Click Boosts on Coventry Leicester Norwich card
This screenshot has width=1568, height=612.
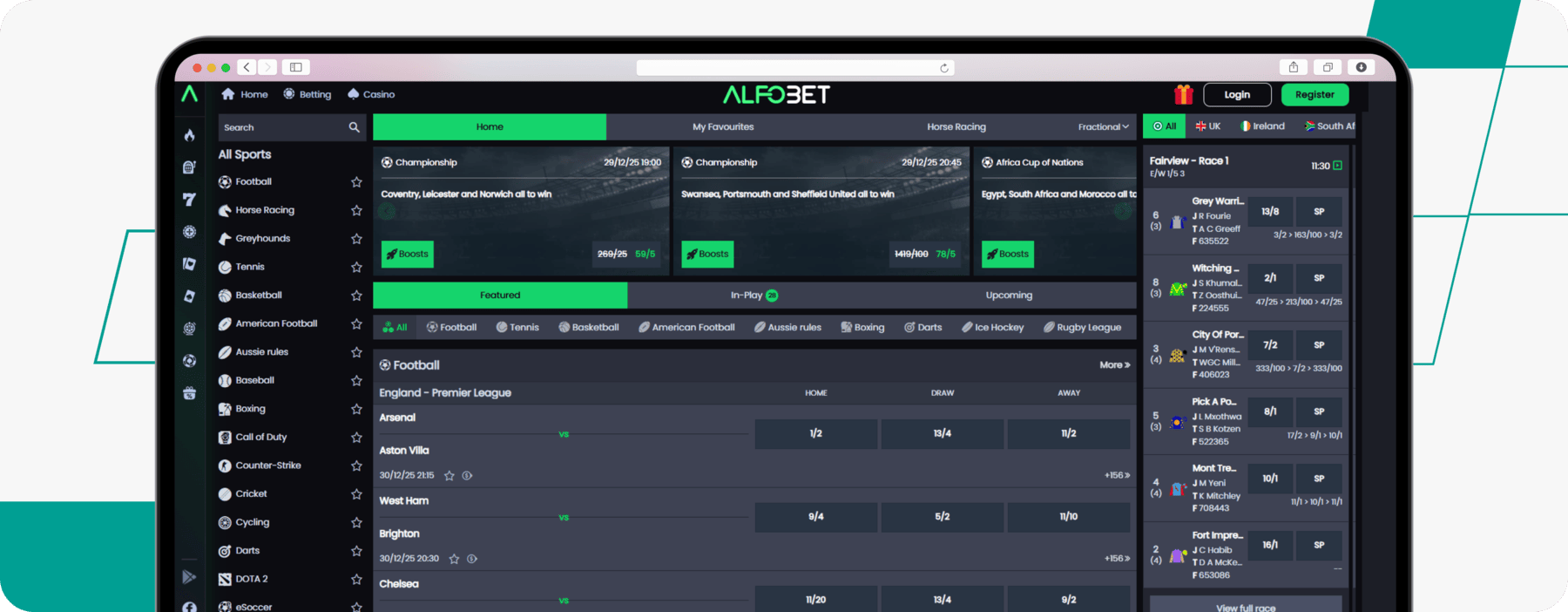point(408,255)
